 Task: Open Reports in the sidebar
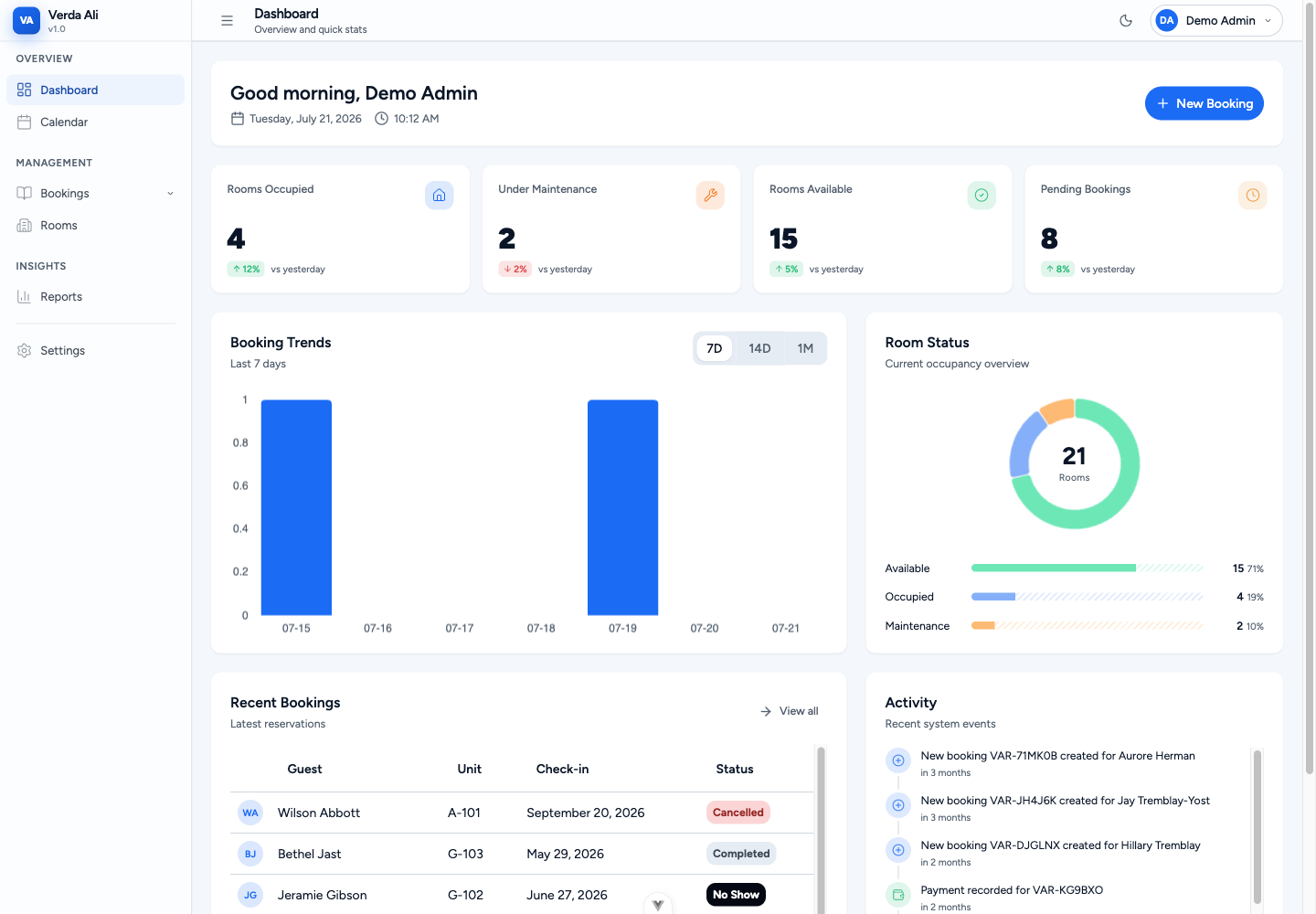pos(95,296)
